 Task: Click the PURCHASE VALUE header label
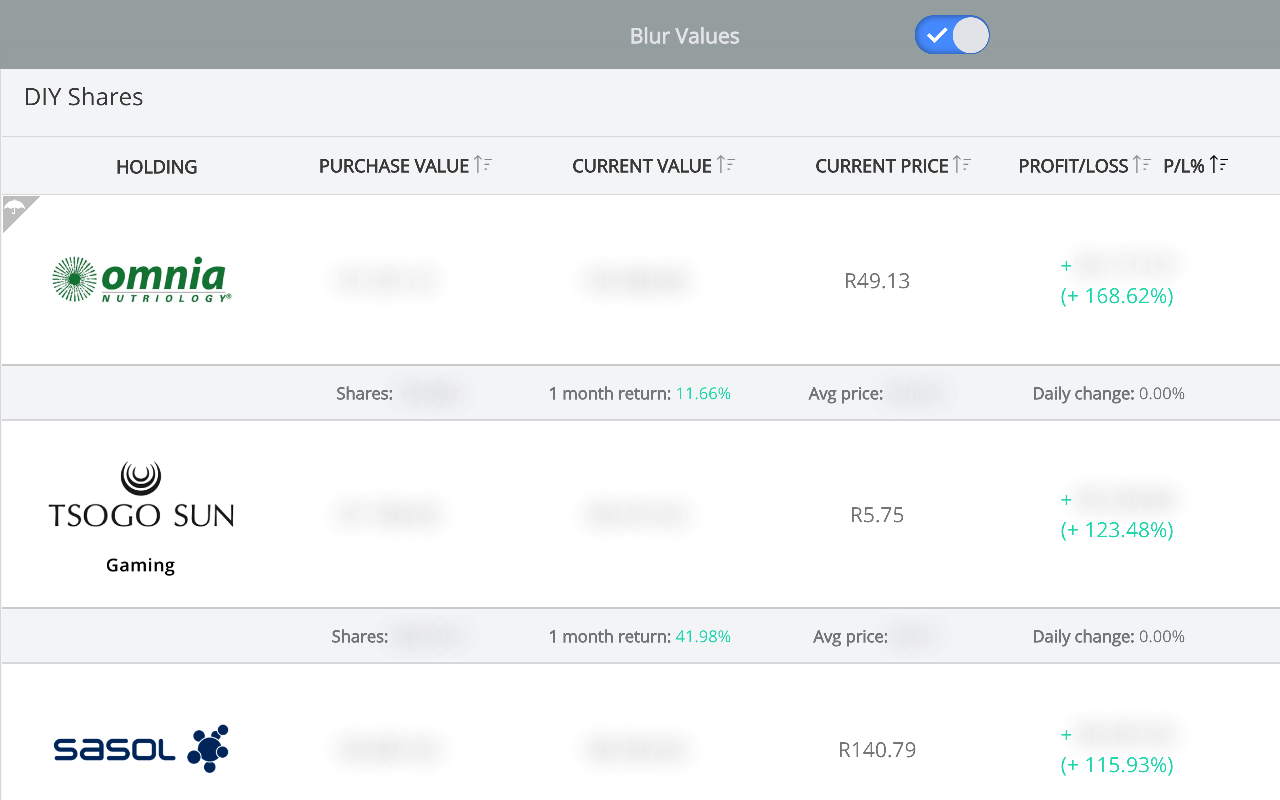pos(394,166)
